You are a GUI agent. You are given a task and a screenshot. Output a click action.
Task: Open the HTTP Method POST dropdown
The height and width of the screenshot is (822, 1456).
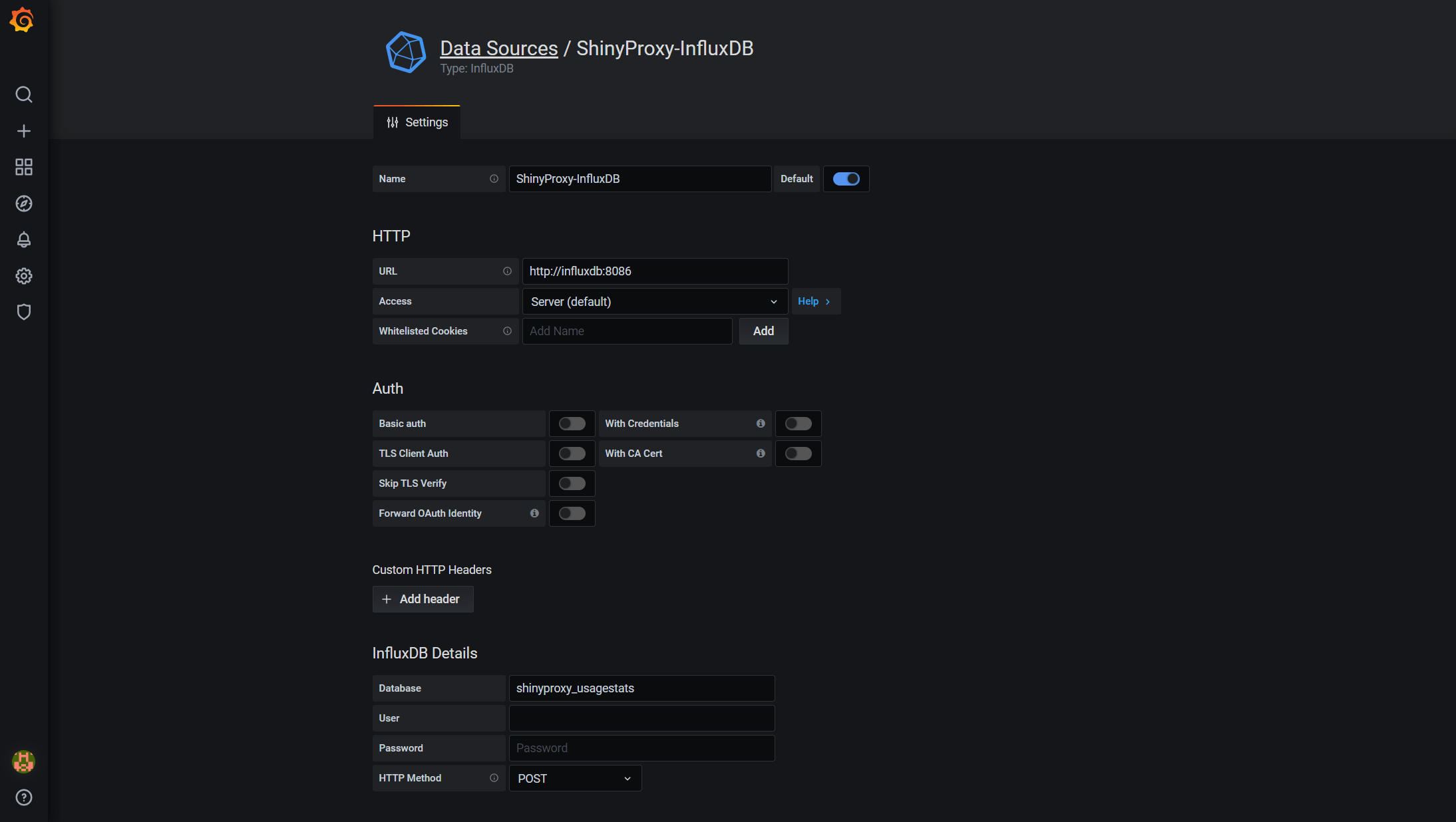click(575, 778)
